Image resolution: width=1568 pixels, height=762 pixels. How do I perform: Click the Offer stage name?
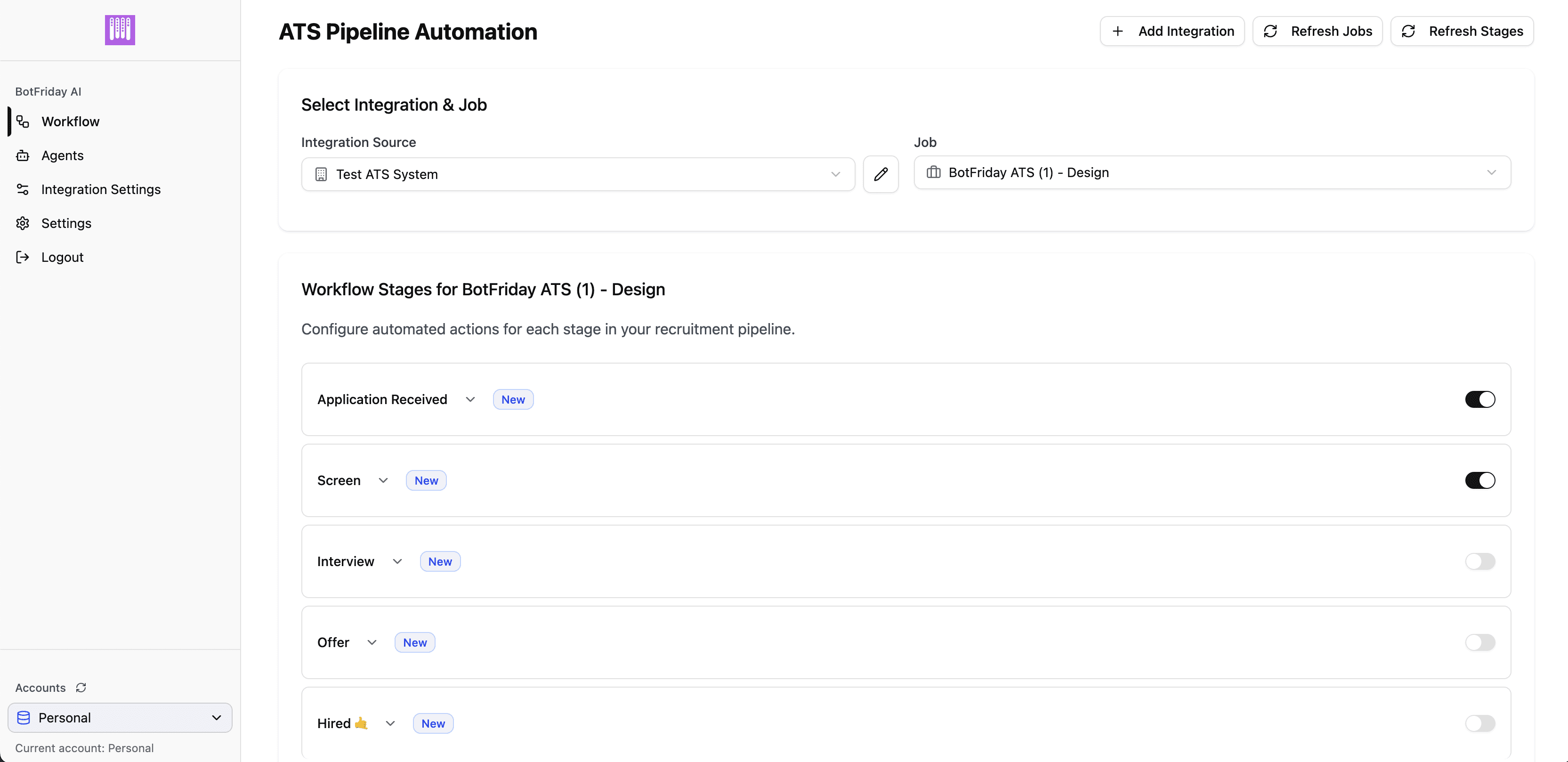tap(333, 642)
